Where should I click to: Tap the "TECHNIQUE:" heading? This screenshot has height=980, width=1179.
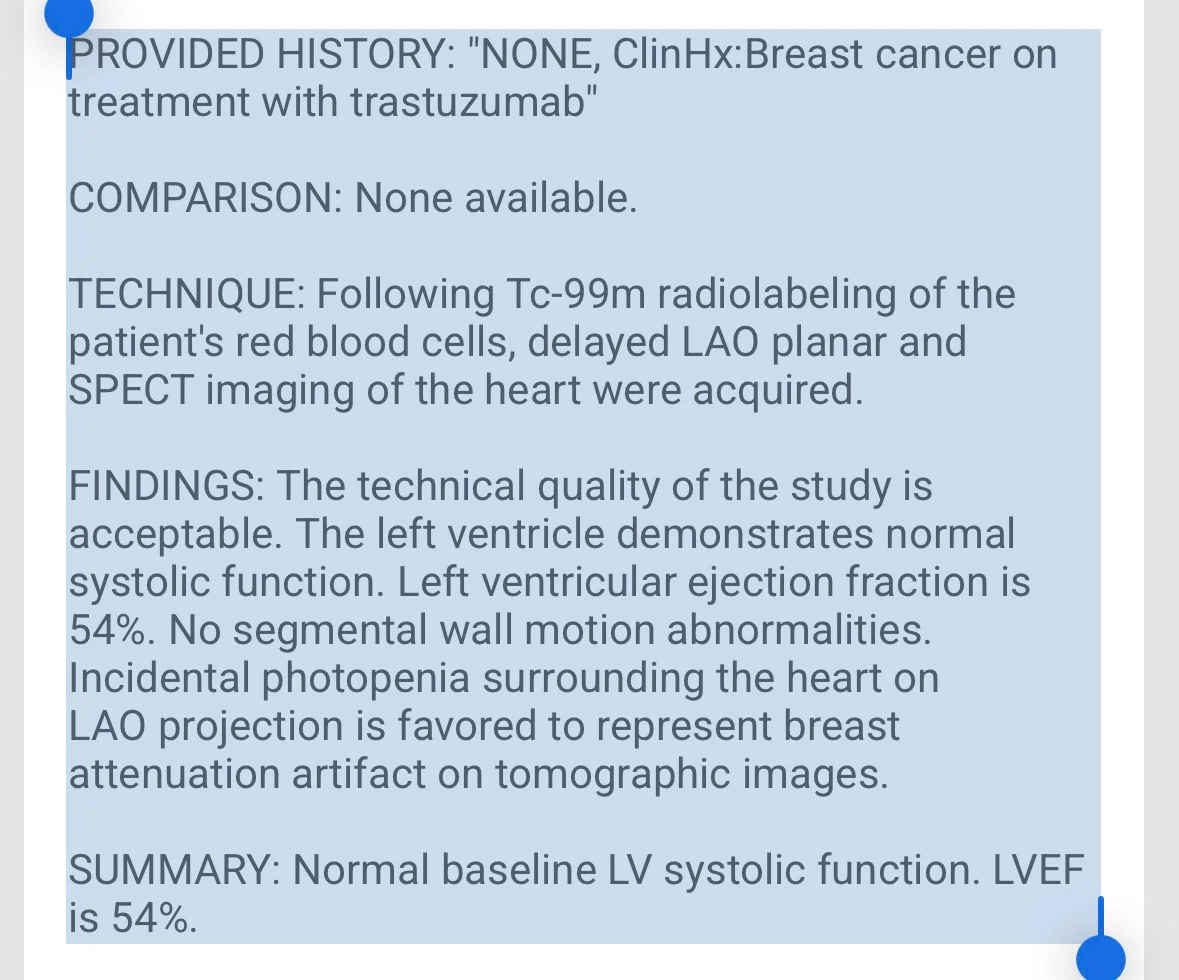(187, 293)
